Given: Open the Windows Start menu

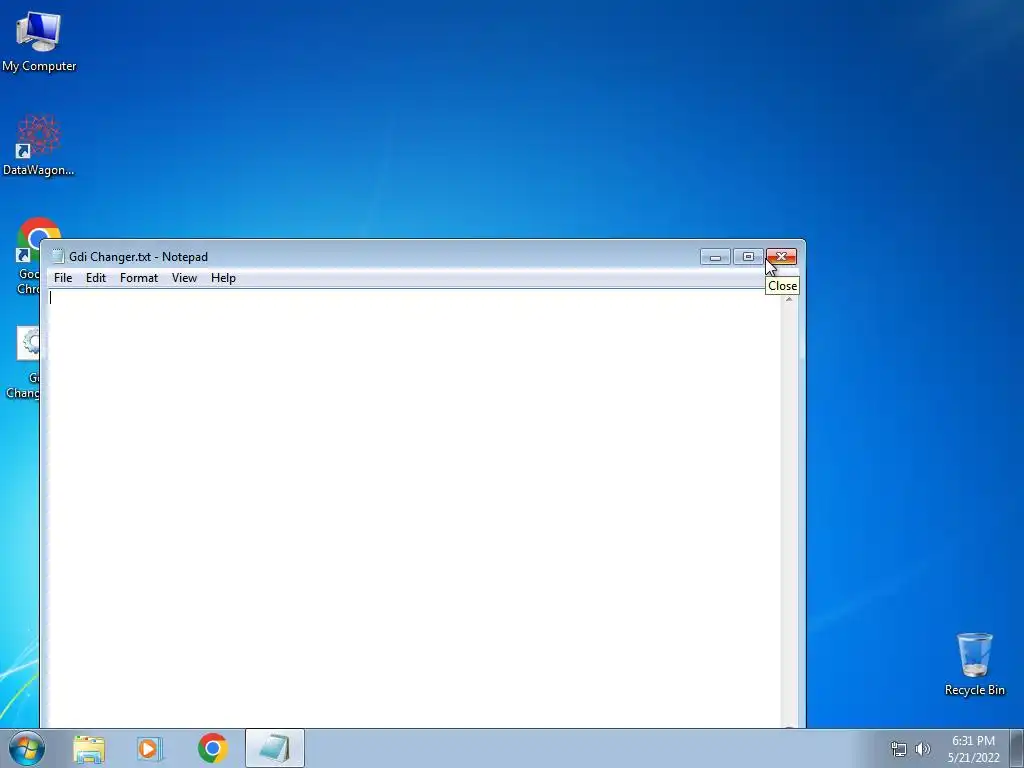Looking at the screenshot, I should (x=27, y=748).
